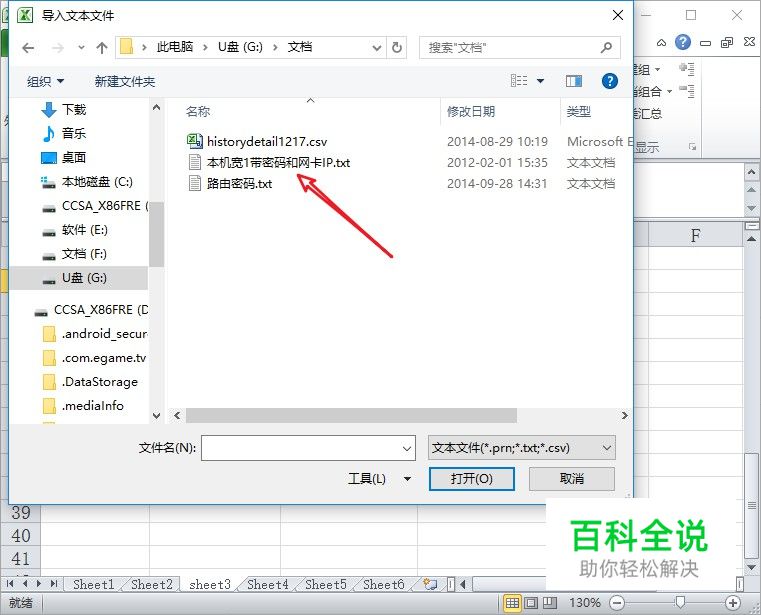This screenshot has height=615, width=761.
Task: Go forward using the dialog forward arrow
Action: [x=58, y=48]
